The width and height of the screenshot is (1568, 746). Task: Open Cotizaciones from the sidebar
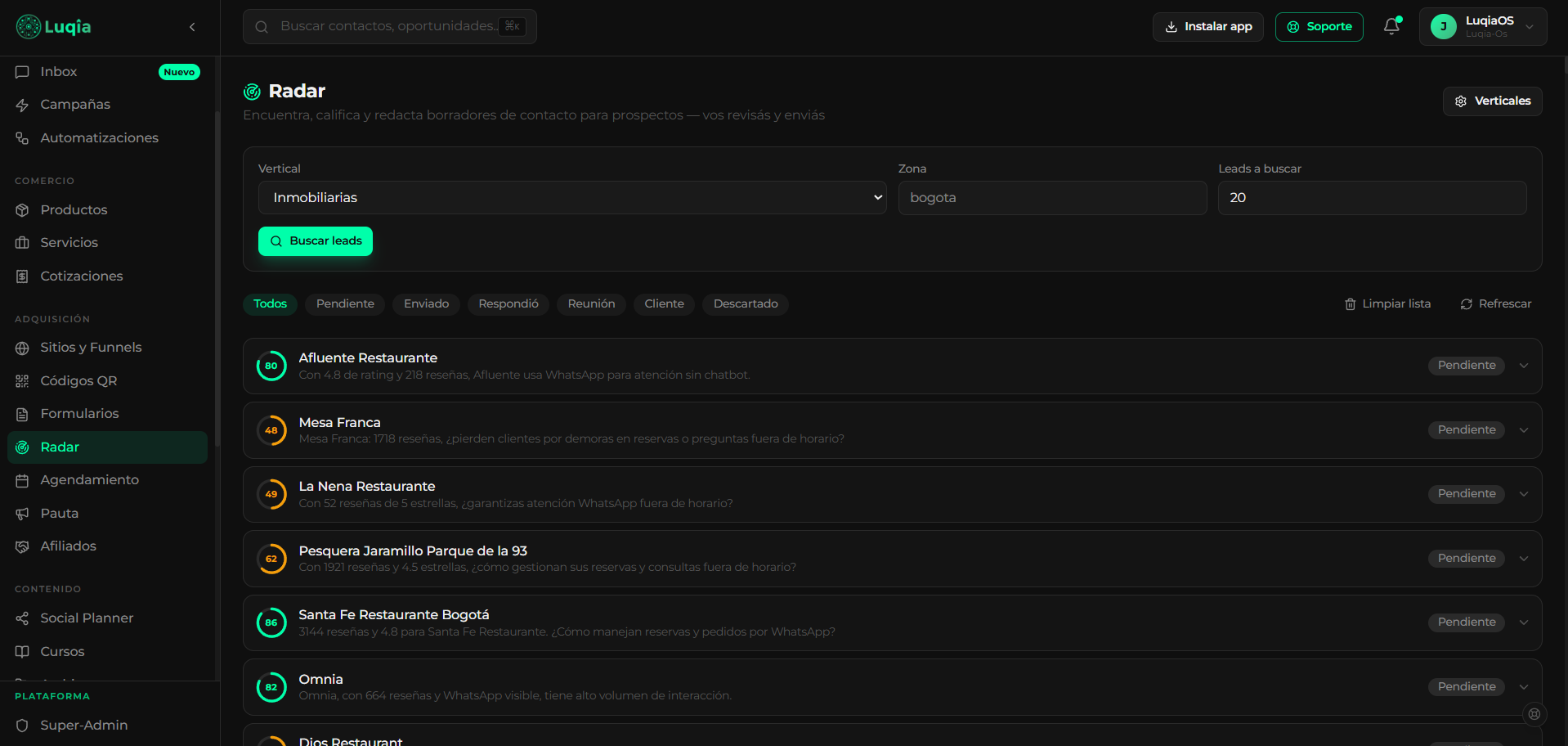coord(107,276)
